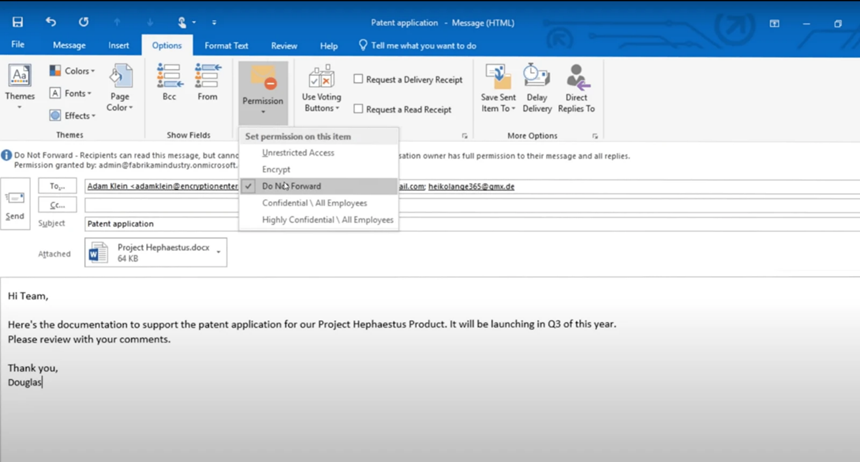Click the Save icon in title bar
The height and width of the screenshot is (462, 860).
(17, 22)
